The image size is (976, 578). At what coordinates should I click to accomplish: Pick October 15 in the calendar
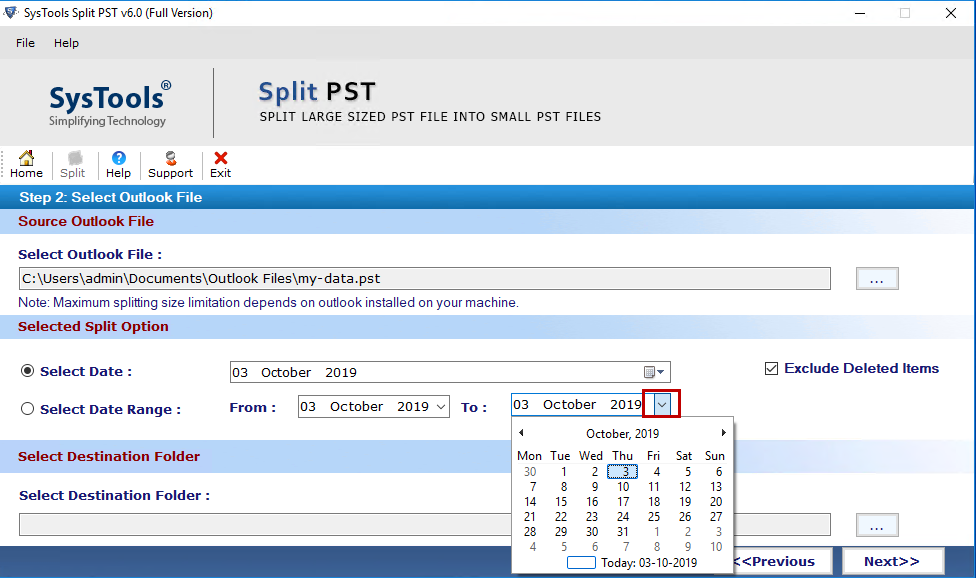(x=561, y=501)
